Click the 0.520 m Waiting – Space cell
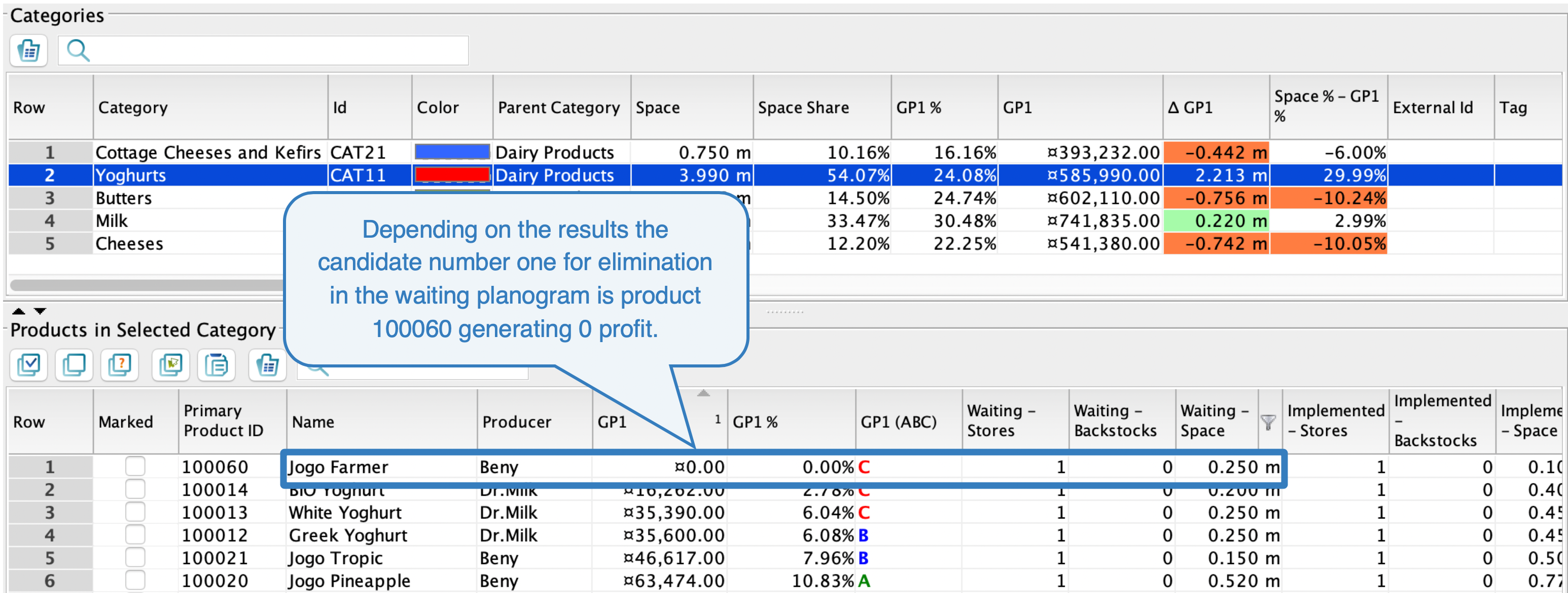Image resolution: width=1568 pixels, height=593 pixels. coord(1228,580)
